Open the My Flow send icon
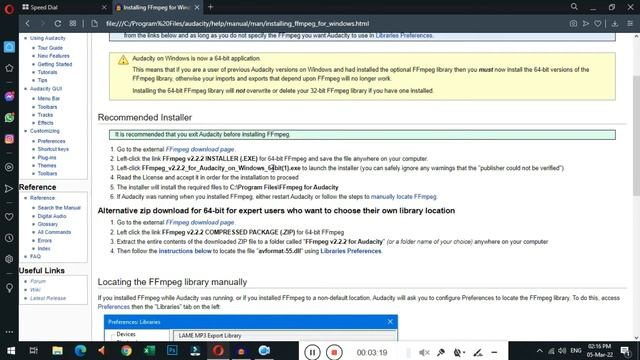 pos(586,24)
